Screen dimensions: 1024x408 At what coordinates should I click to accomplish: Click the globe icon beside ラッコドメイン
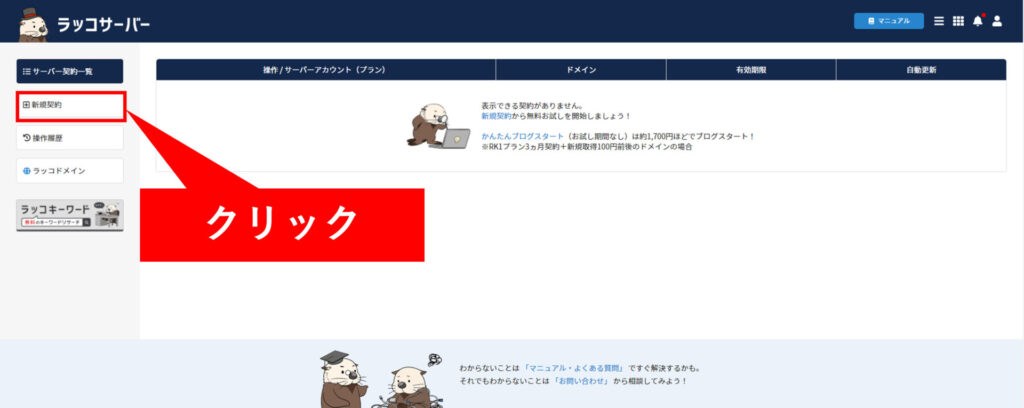pyautogui.click(x=27, y=170)
